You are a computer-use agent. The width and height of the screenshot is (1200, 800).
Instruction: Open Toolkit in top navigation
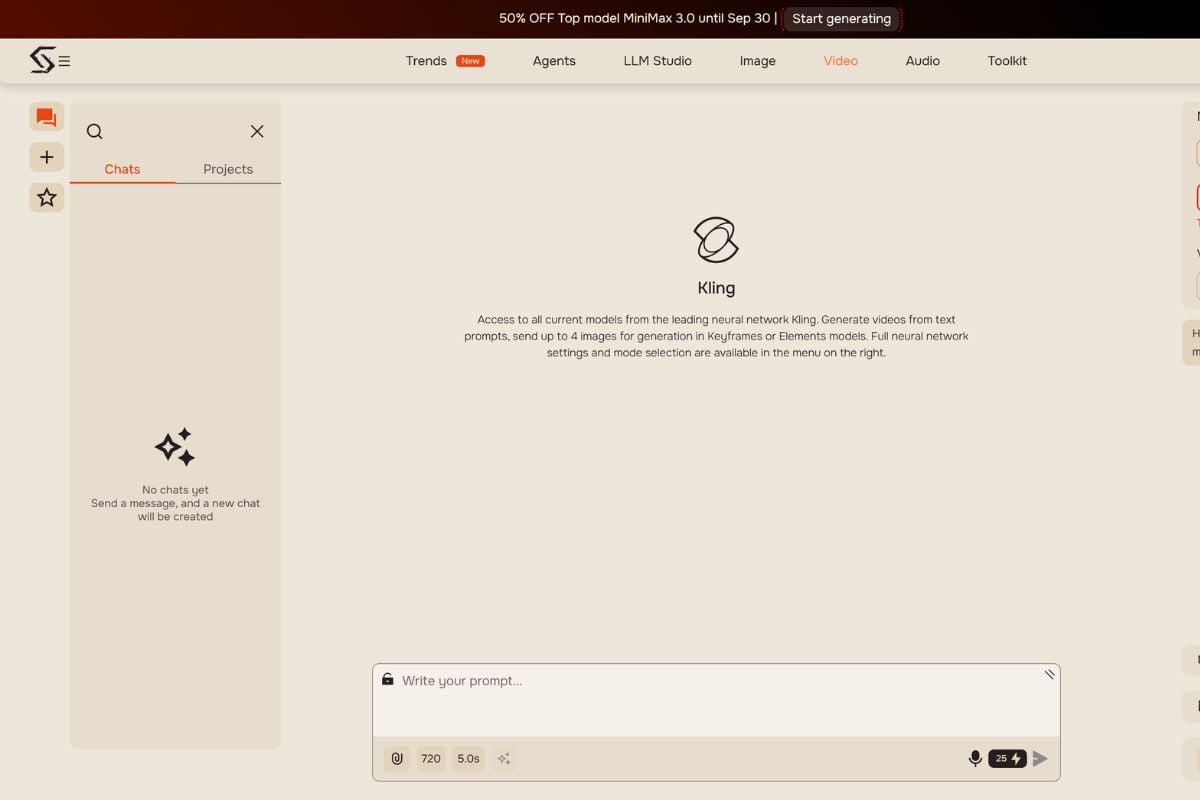pos(1007,61)
